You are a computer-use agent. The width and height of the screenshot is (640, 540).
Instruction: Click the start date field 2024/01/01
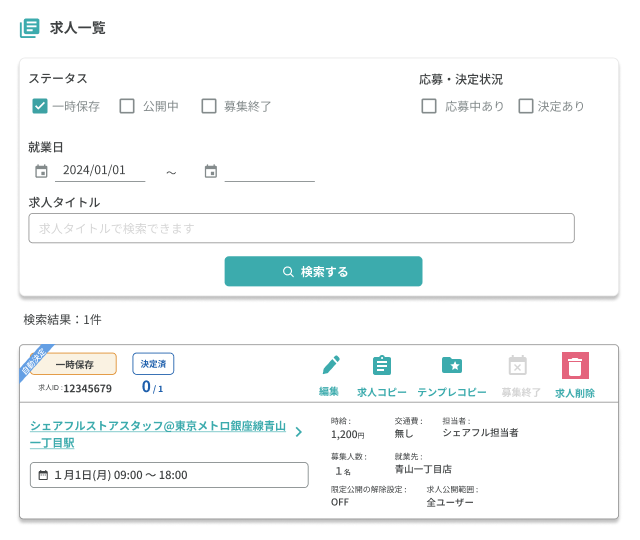[x=100, y=171]
